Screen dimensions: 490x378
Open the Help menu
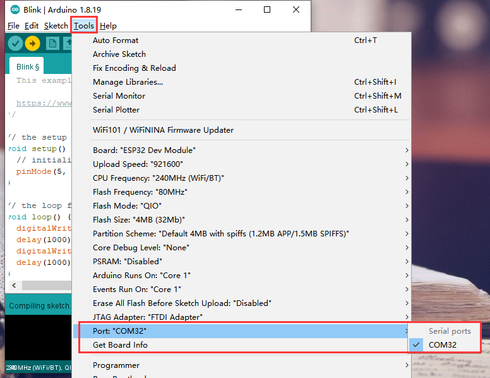[x=108, y=26]
